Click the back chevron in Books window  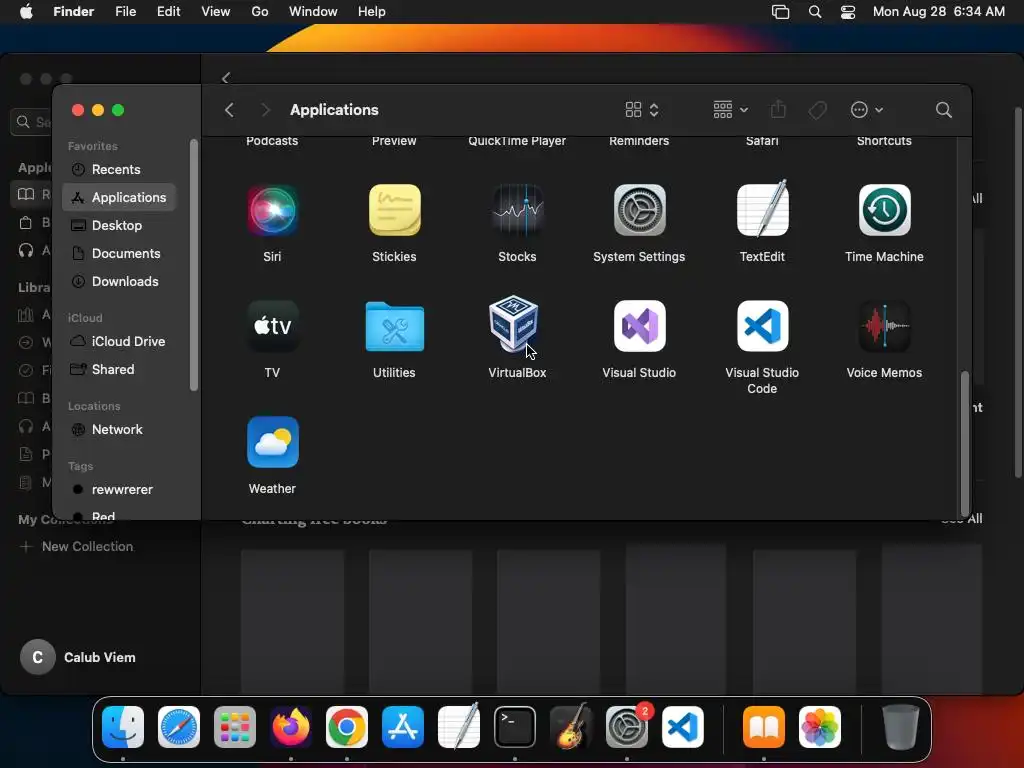coord(226,78)
